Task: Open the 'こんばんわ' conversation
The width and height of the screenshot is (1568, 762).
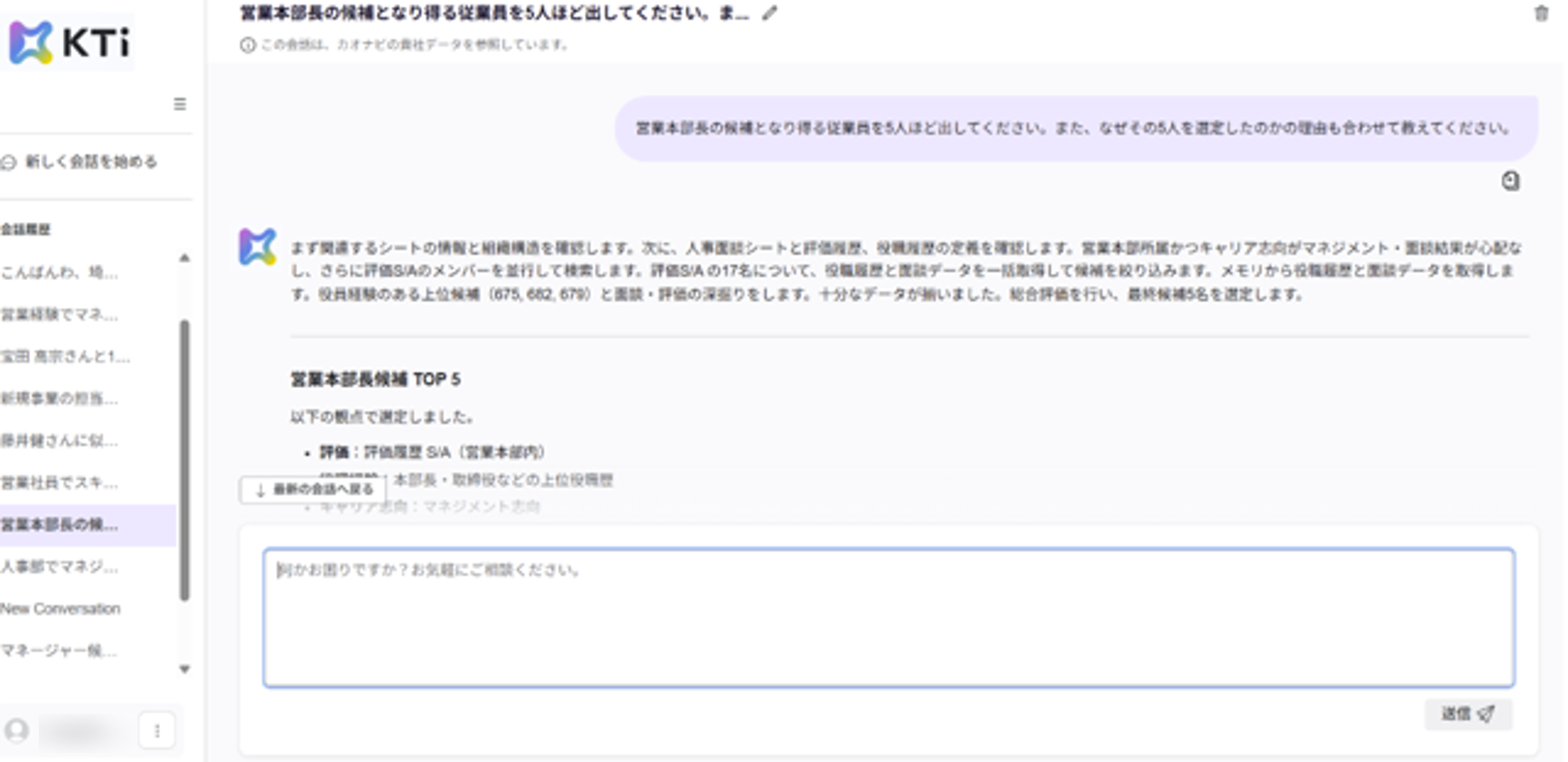Action: coord(60,272)
